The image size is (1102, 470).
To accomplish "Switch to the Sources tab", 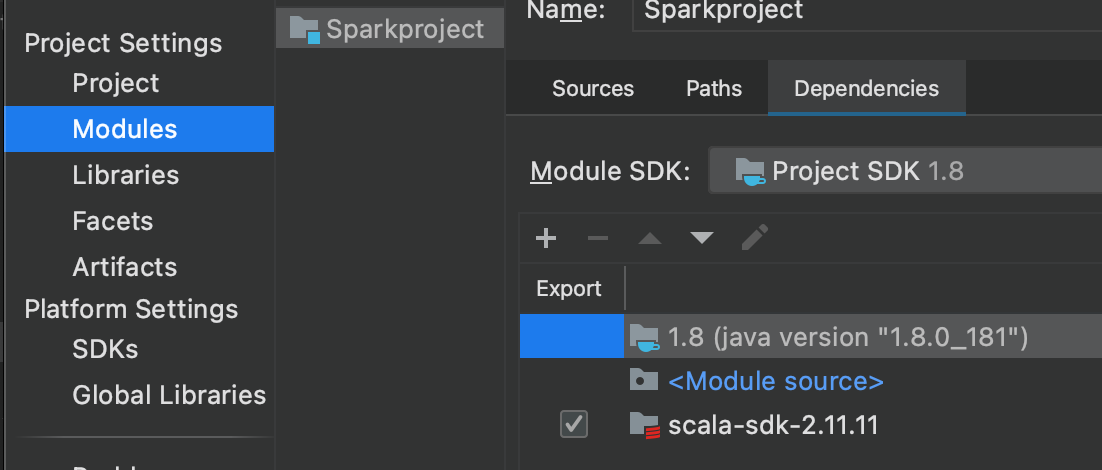I will pos(593,89).
